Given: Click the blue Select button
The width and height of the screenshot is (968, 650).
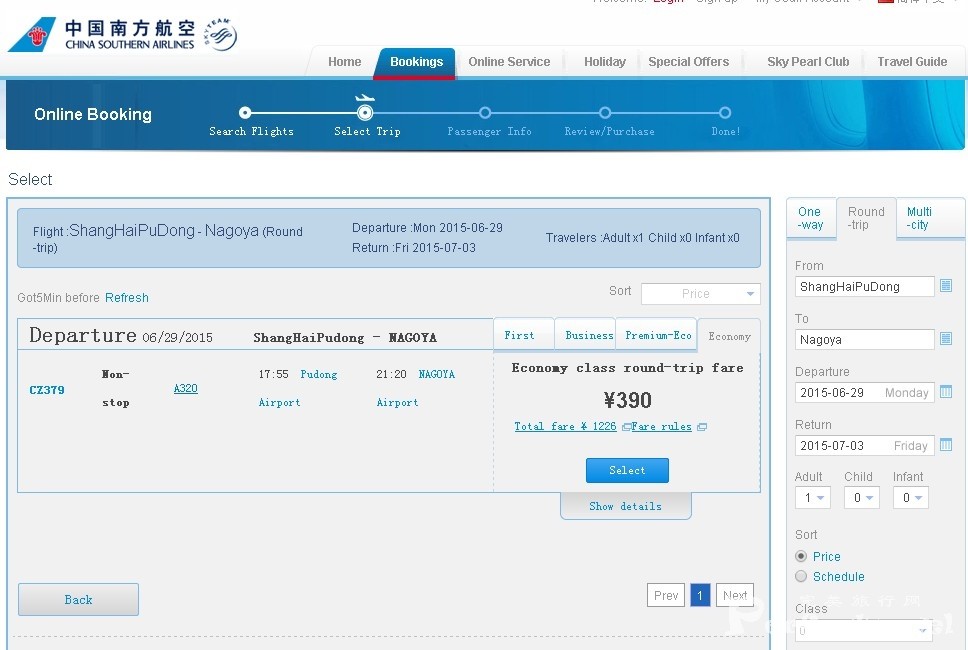Looking at the screenshot, I should point(627,470).
